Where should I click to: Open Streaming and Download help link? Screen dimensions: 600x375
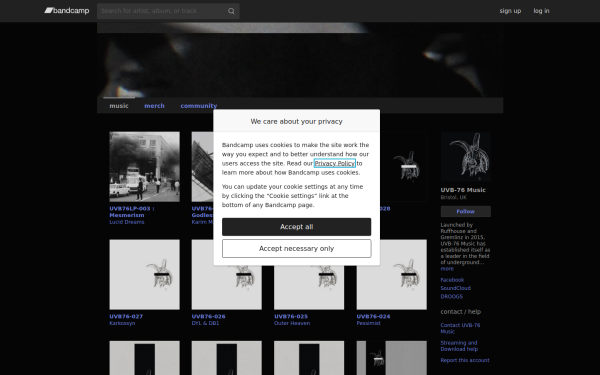459,346
